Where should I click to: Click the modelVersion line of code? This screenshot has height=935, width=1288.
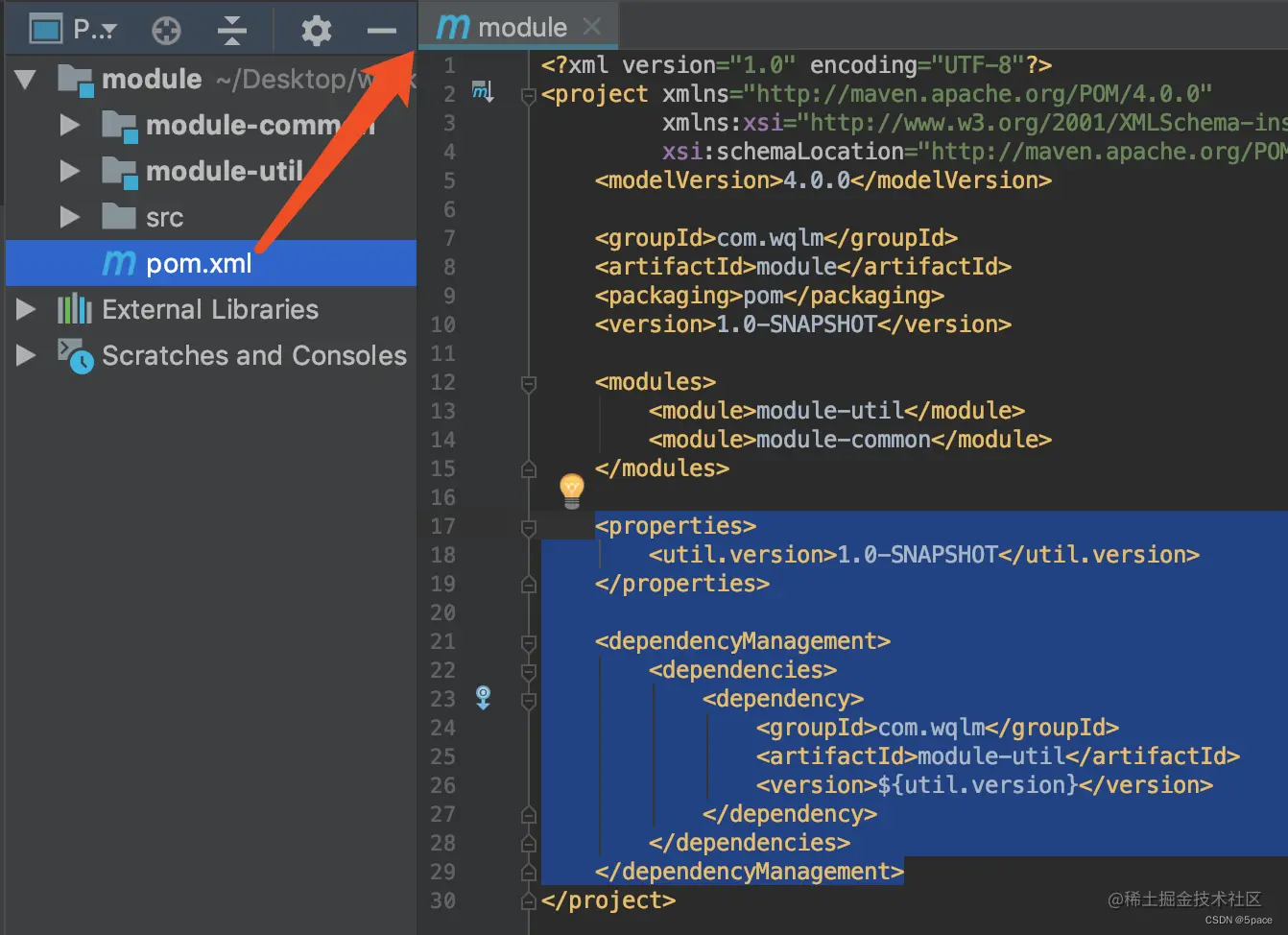coord(823,180)
